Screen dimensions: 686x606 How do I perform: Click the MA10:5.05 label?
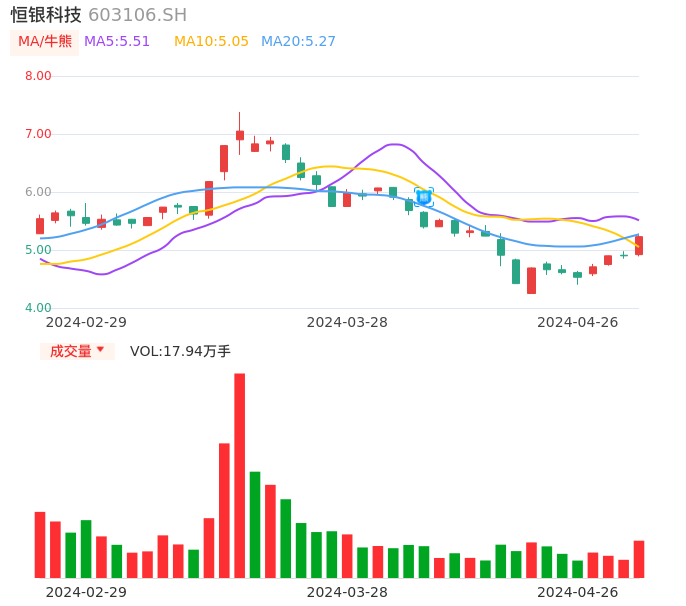click(x=211, y=42)
